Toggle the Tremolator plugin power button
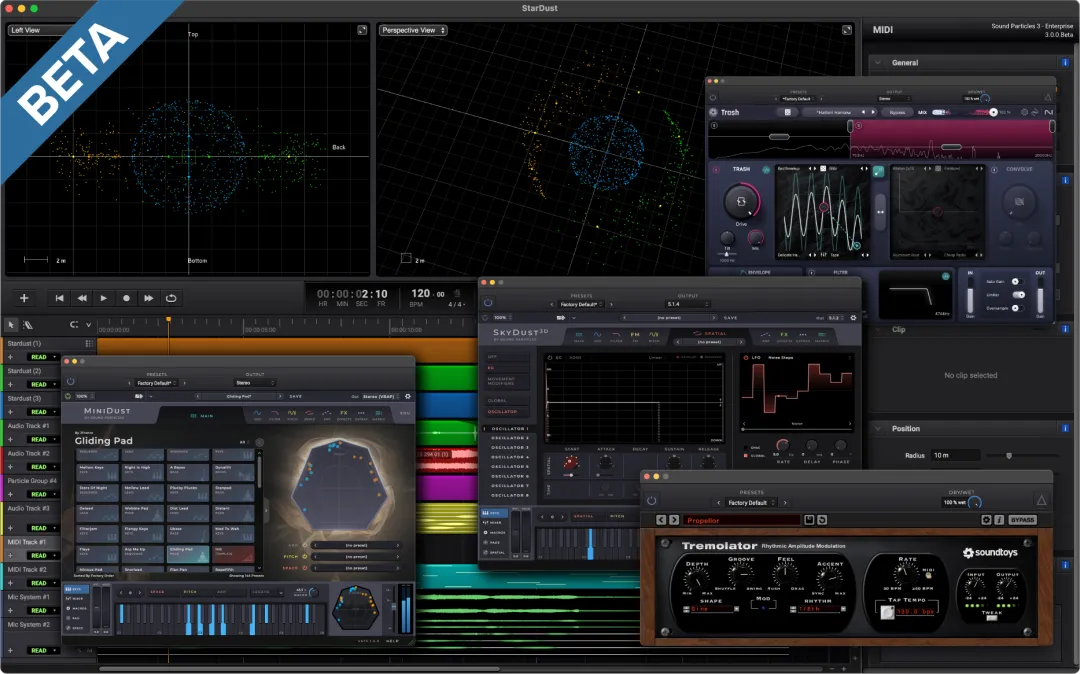Screen dimensions: 1080x674 click(x=652, y=500)
